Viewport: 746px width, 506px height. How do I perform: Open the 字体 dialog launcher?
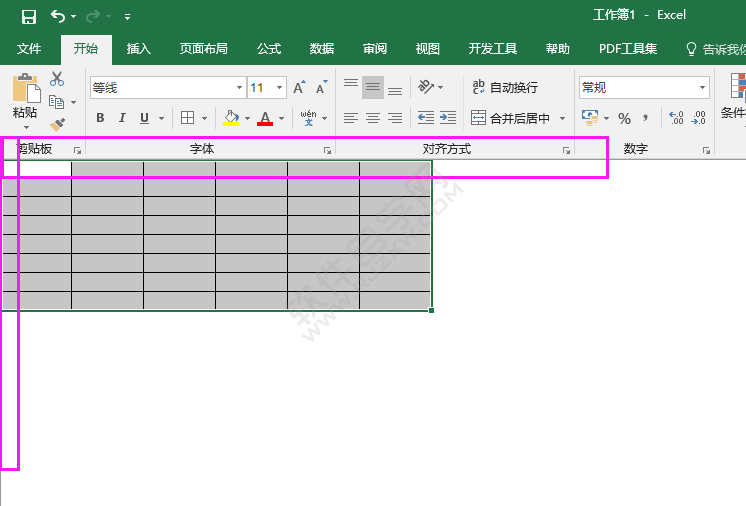pyautogui.click(x=327, y=150)
